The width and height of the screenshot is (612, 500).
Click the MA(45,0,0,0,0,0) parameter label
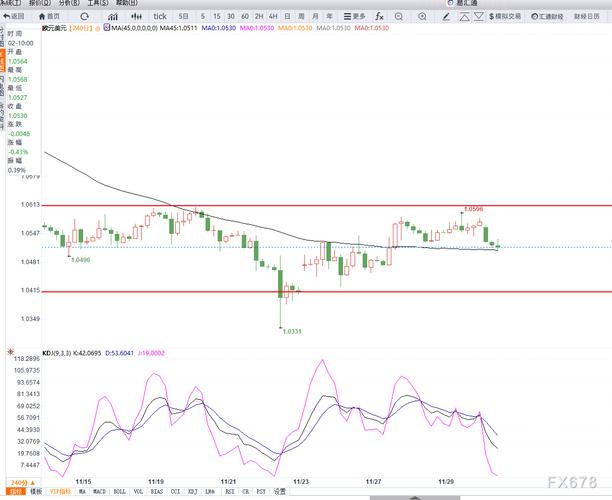[134, 28]
